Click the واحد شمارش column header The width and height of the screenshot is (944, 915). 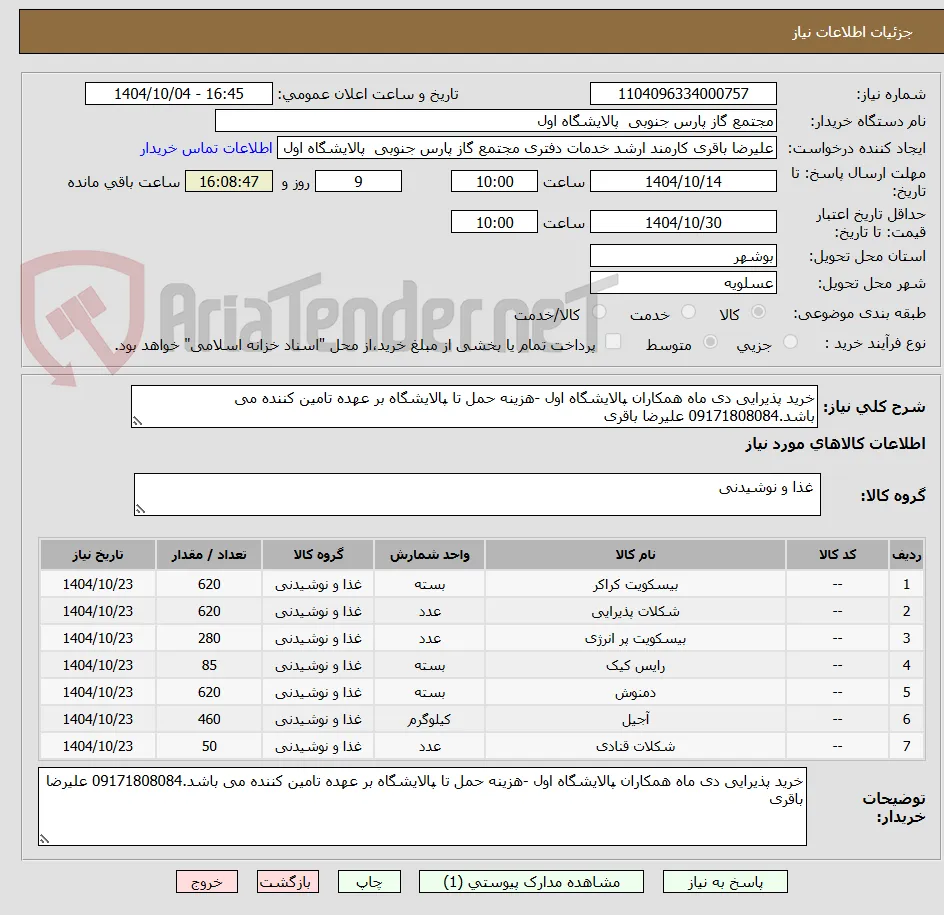(429, 554)
